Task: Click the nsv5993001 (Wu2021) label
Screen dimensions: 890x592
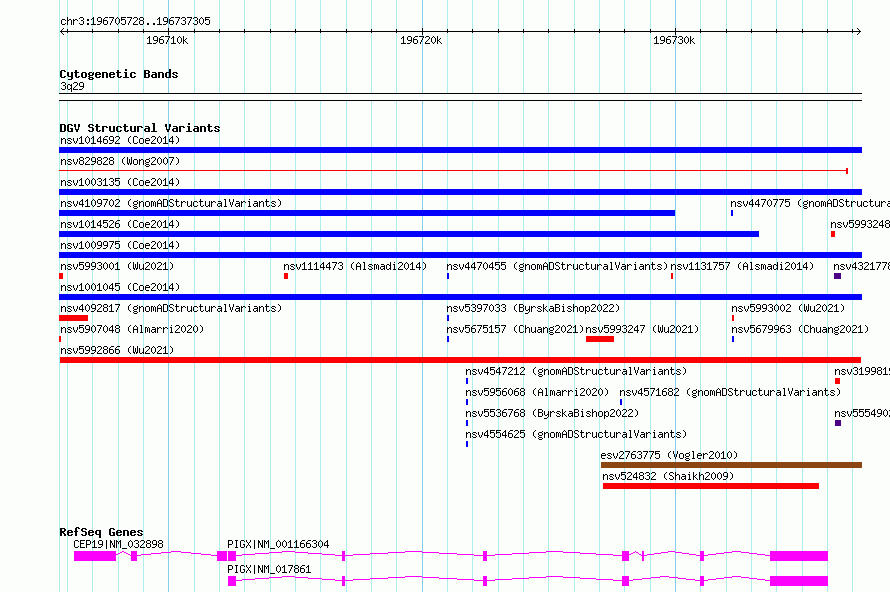Action: pyautogui.click(x=117, y=266)
